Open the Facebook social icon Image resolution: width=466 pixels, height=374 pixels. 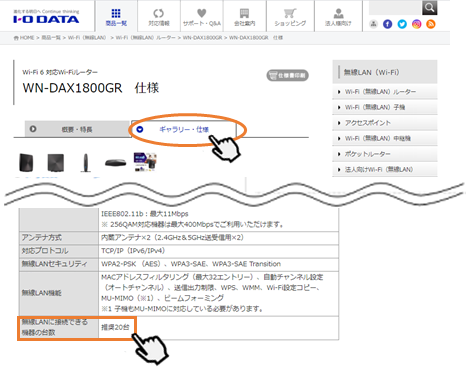pos(387,24)
